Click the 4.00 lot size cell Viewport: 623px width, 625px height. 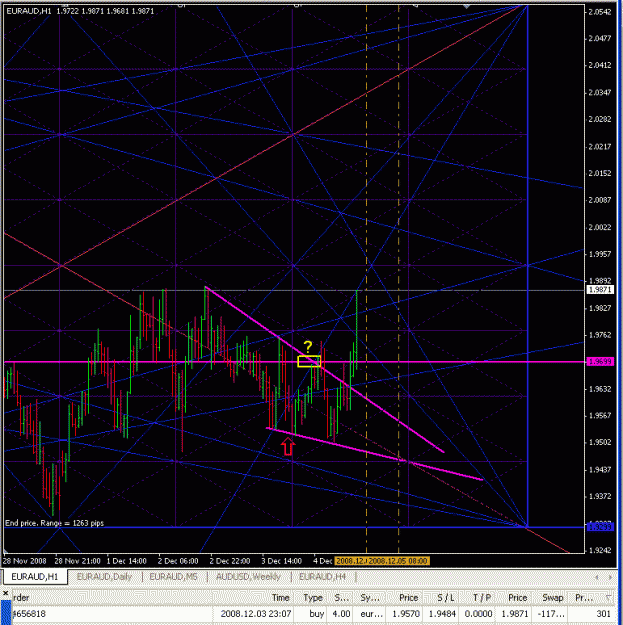341,614
